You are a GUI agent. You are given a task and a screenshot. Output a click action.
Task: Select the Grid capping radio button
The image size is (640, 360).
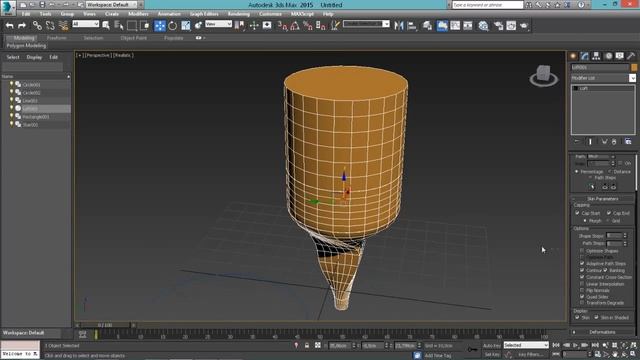(x=608, y=220)
